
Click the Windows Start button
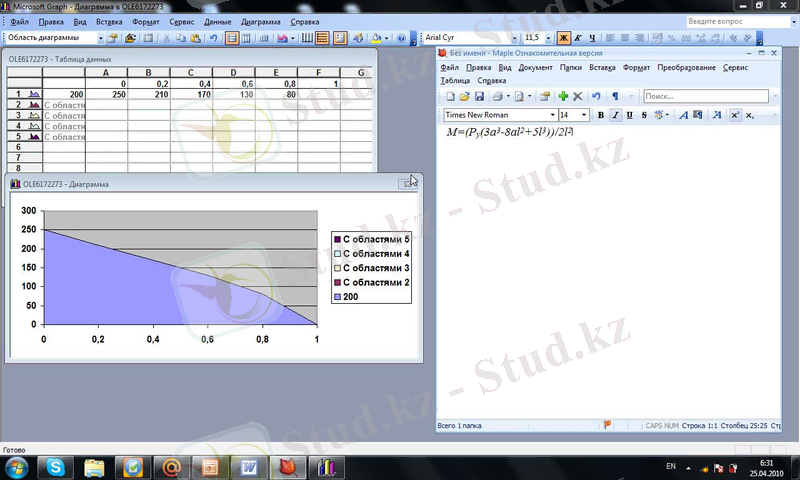point(18,467)
